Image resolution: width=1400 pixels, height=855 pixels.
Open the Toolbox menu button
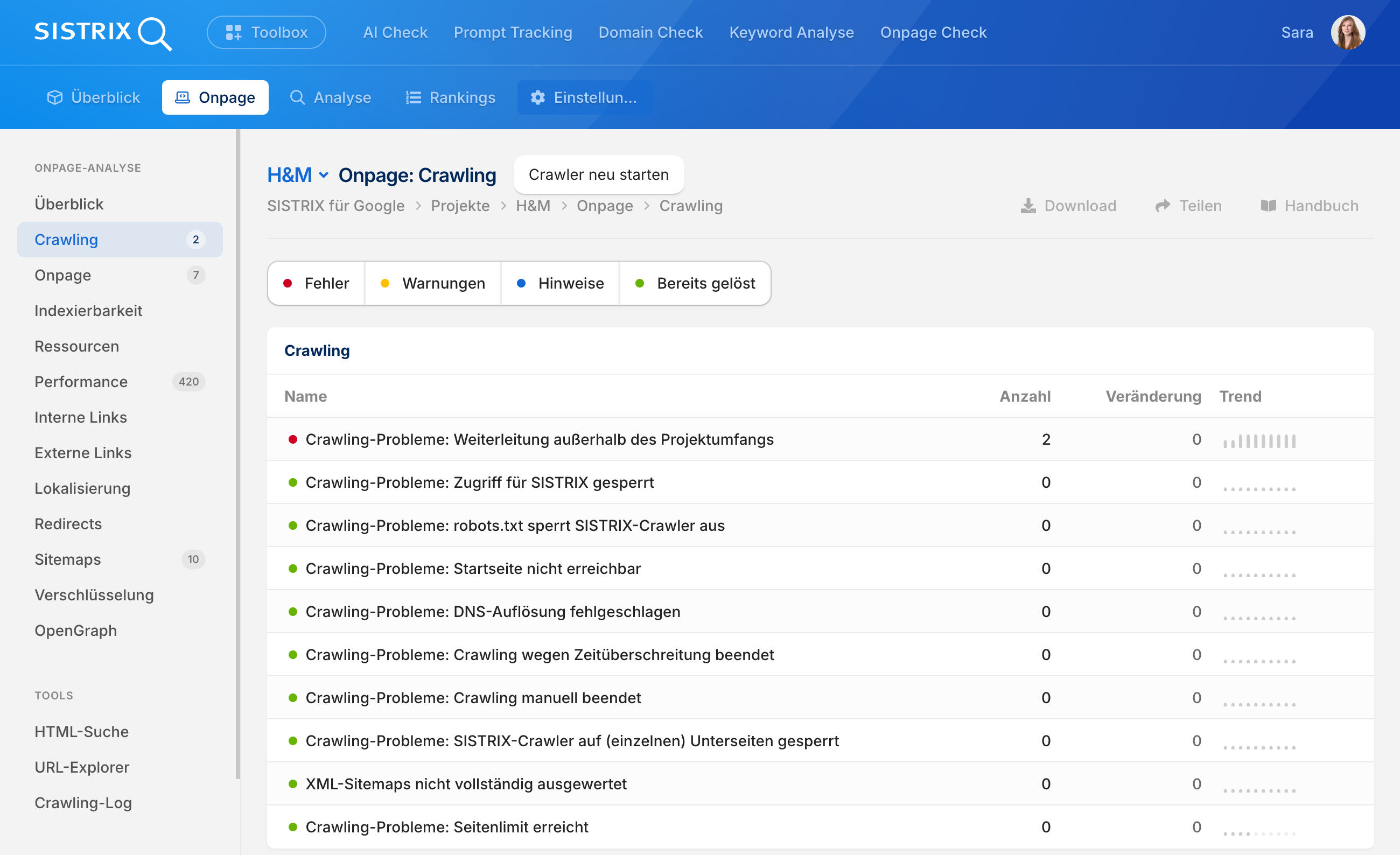coord(266,32)
